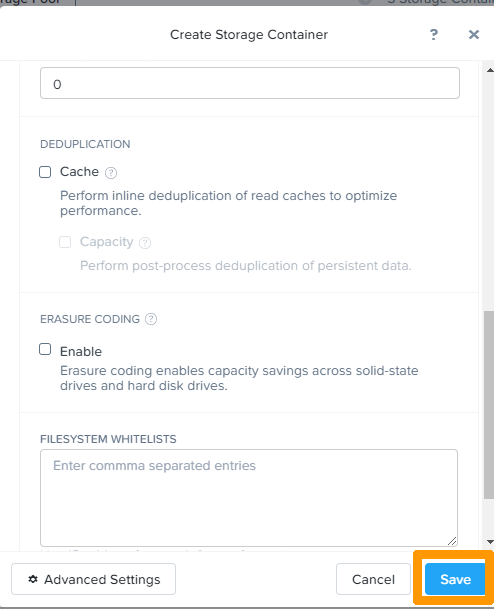This screenshot has height=609, width=494.
Task: Close the Create Storage Container dialog
Action: pos(473,35)
